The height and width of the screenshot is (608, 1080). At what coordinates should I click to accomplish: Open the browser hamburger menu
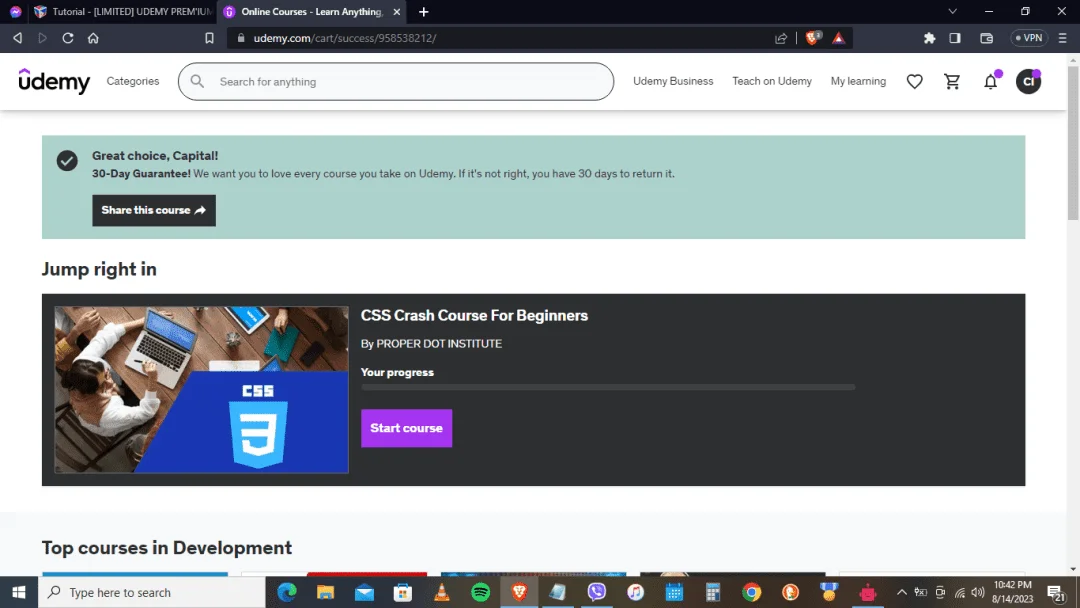pyautogui.click(x=1063, y=38)
